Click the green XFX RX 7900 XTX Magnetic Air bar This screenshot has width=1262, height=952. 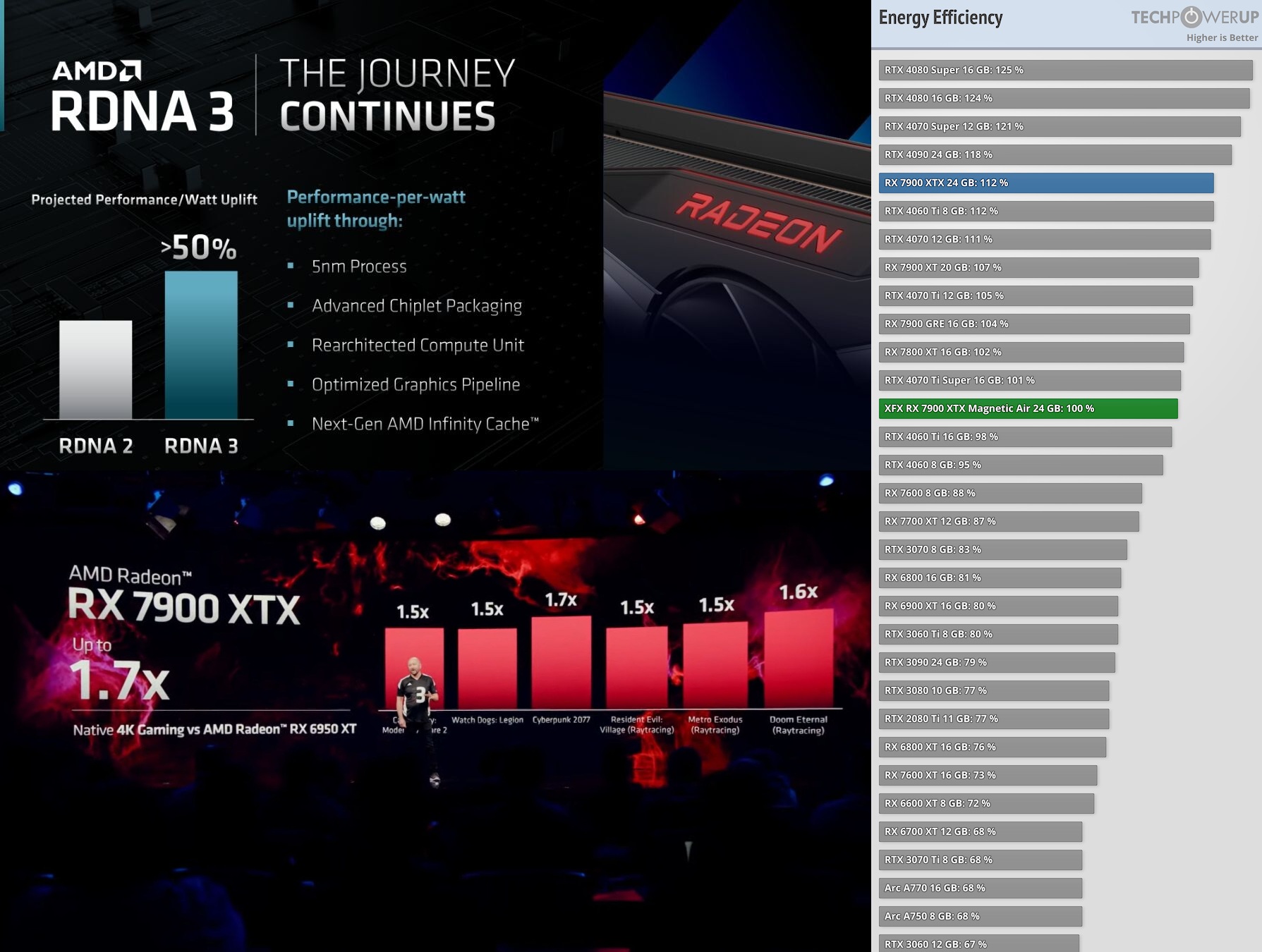click(x=1028, y=408)
